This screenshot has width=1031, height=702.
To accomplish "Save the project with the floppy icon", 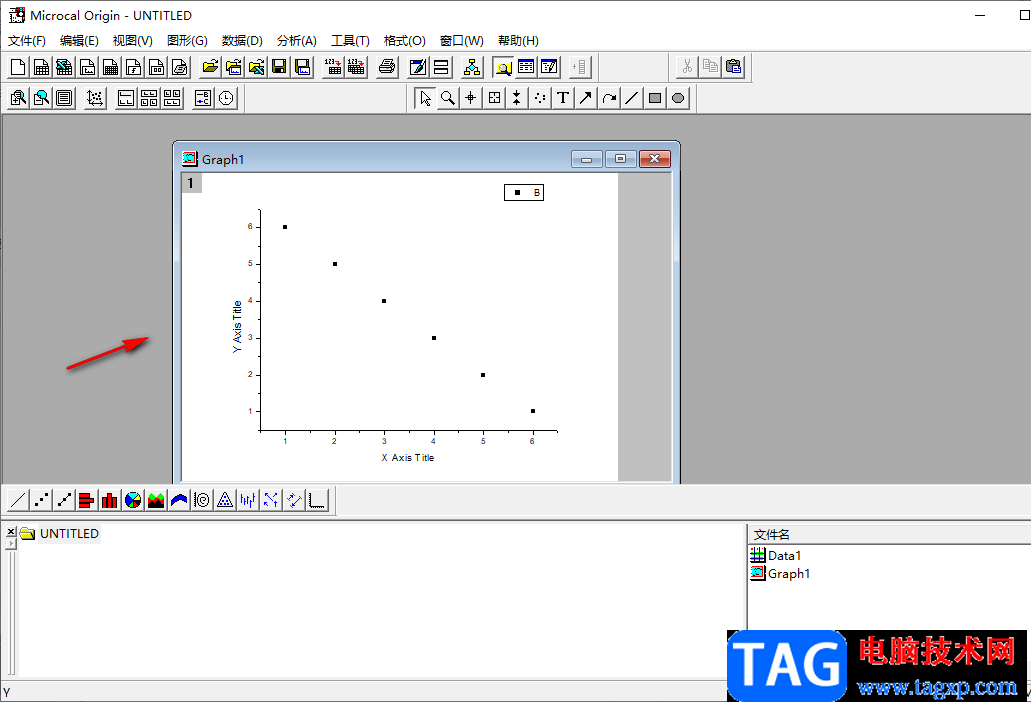I will [279, 67].
